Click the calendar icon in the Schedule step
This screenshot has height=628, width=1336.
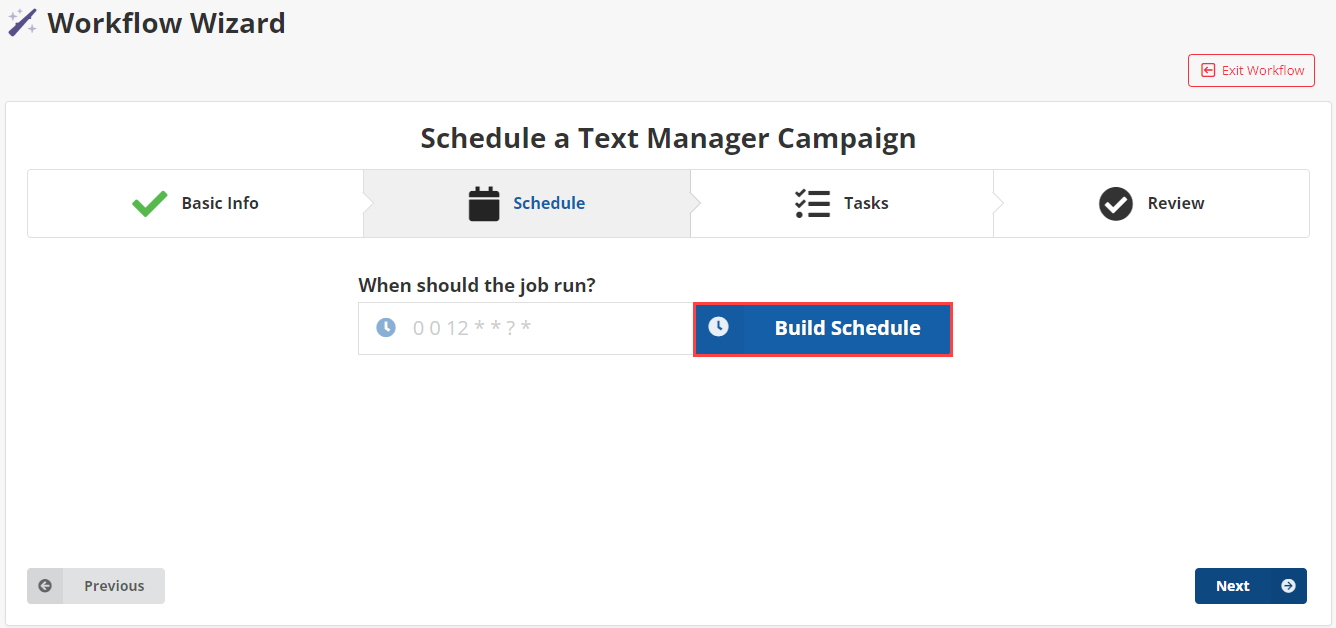[484, 203]
